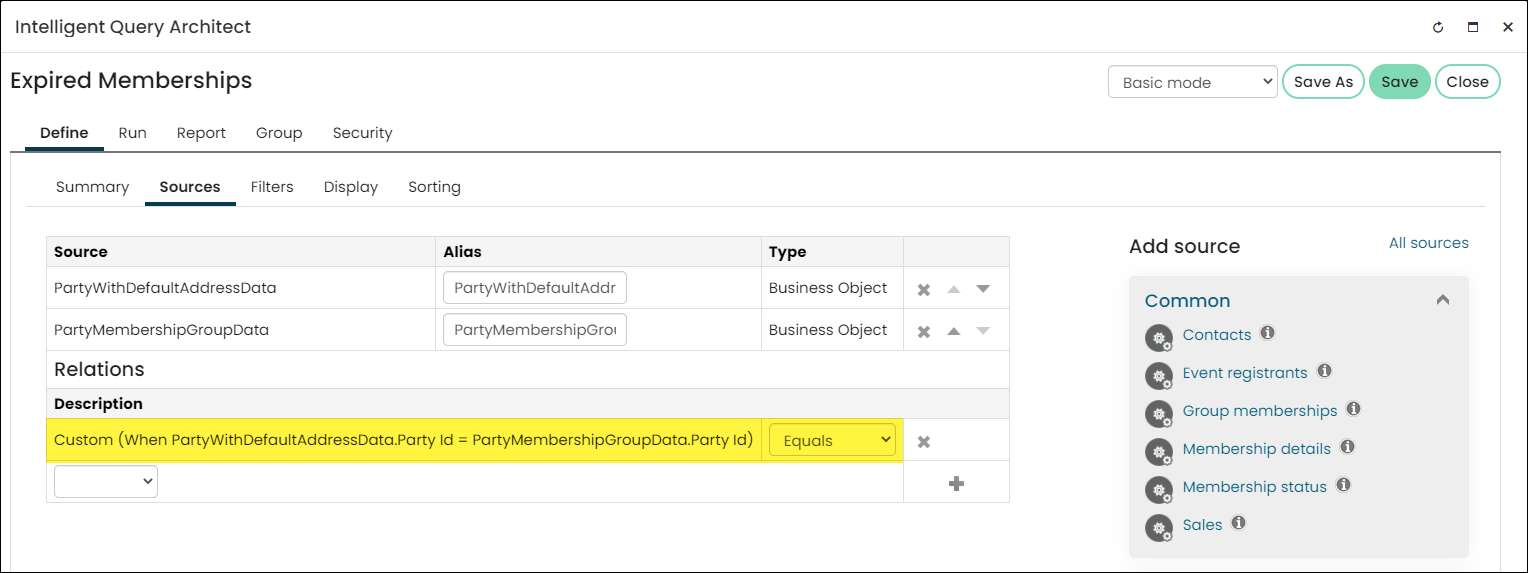The height and width of the screenshot is (573, 1528).
Task: Add the Membership details source
Action: tap(1256, 449)
